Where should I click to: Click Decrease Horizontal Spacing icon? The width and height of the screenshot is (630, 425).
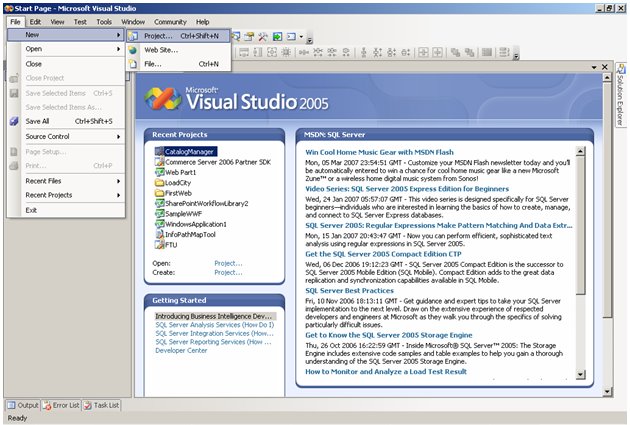(x=332, y=52)
